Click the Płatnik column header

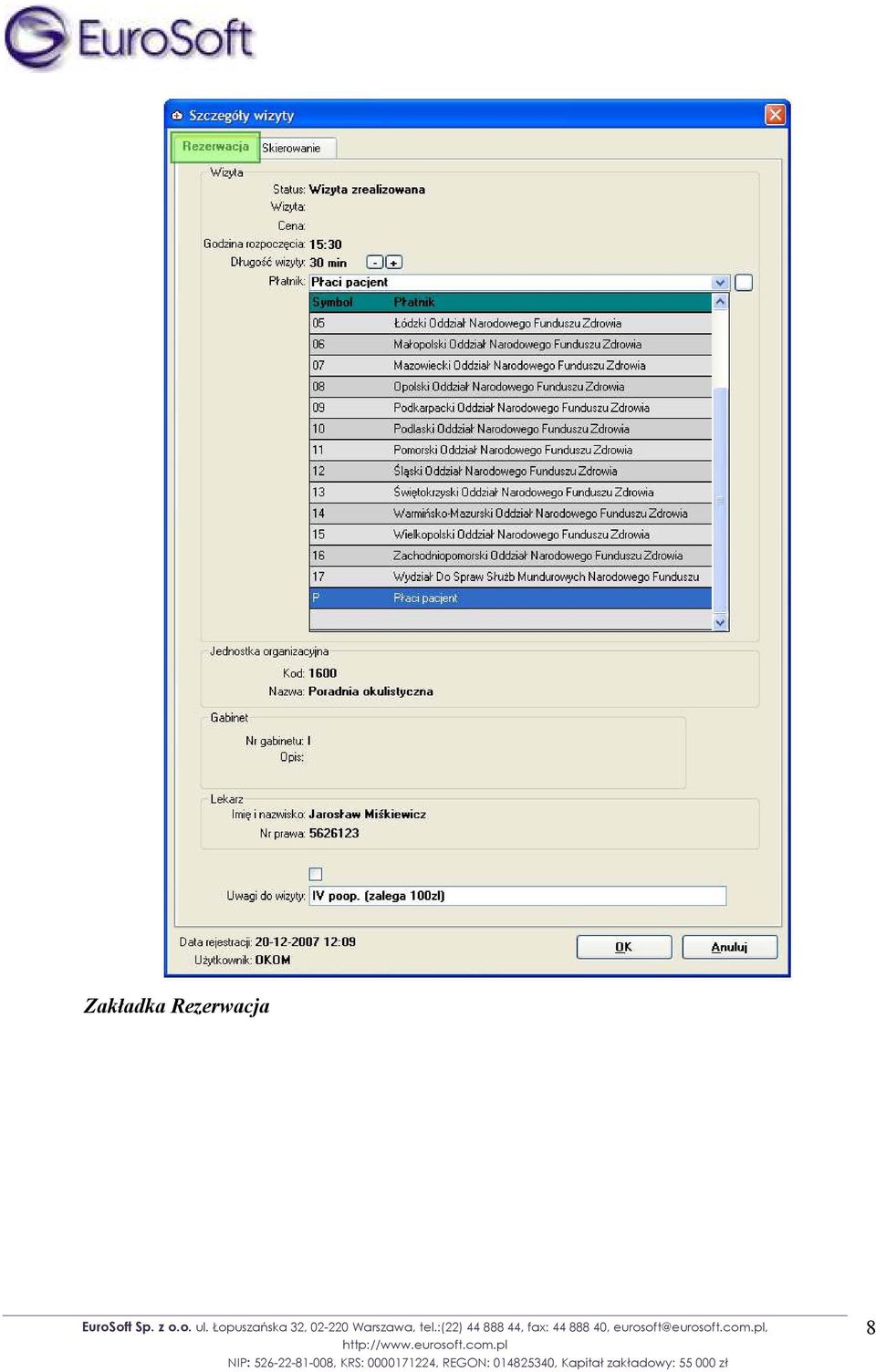tap(551, 302)
